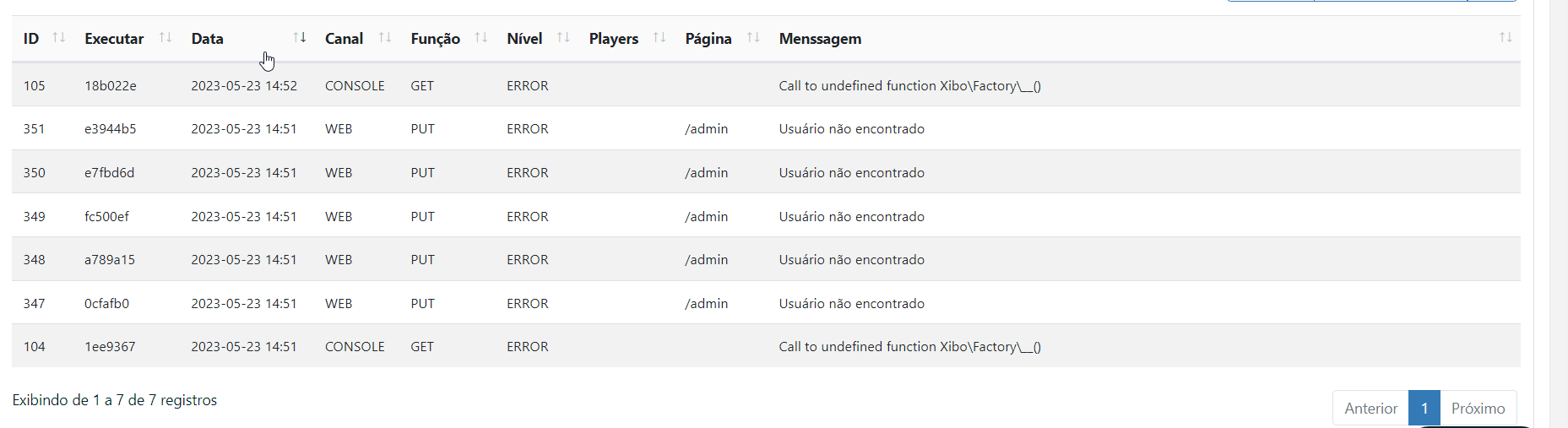Viewport: 1568px width, 428px height.
Task: Click the Players column sort arrows
Action: click(659, 38)
